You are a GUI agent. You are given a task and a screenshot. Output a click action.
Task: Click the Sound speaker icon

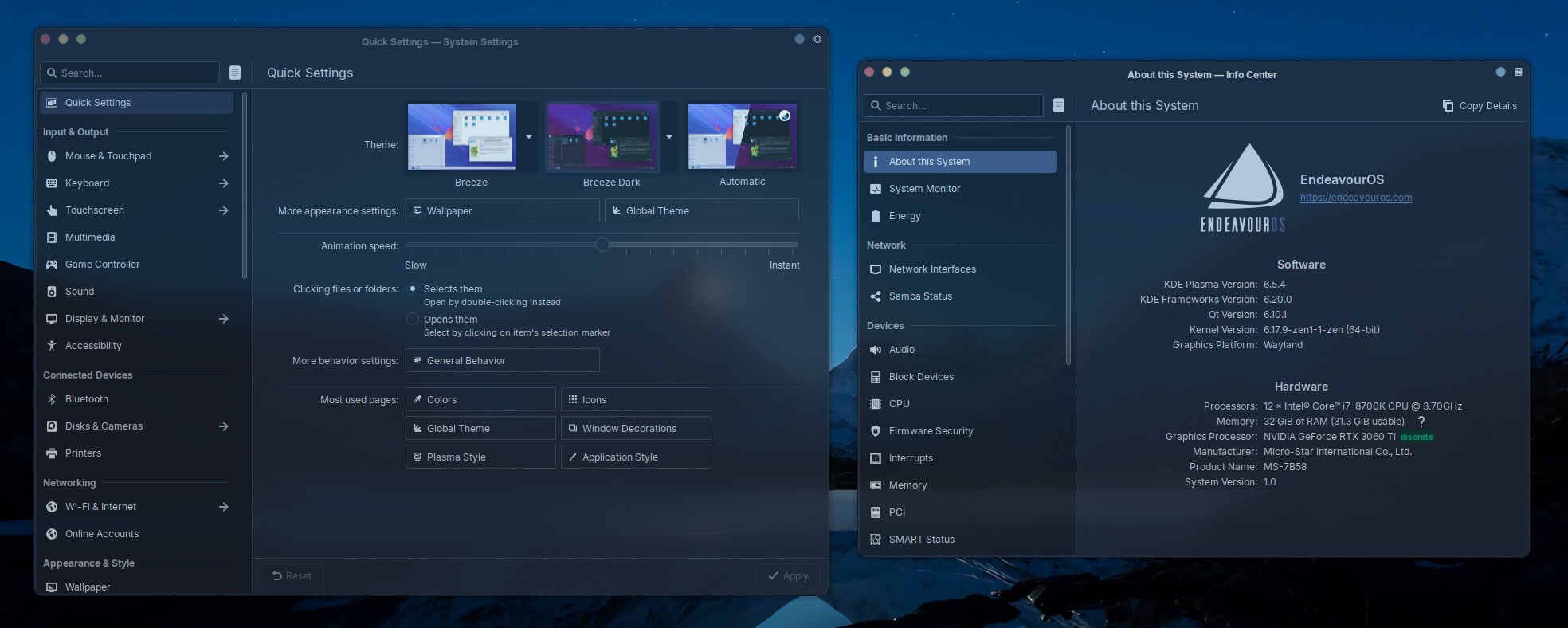pyautogui.click(x=52, y=292)
